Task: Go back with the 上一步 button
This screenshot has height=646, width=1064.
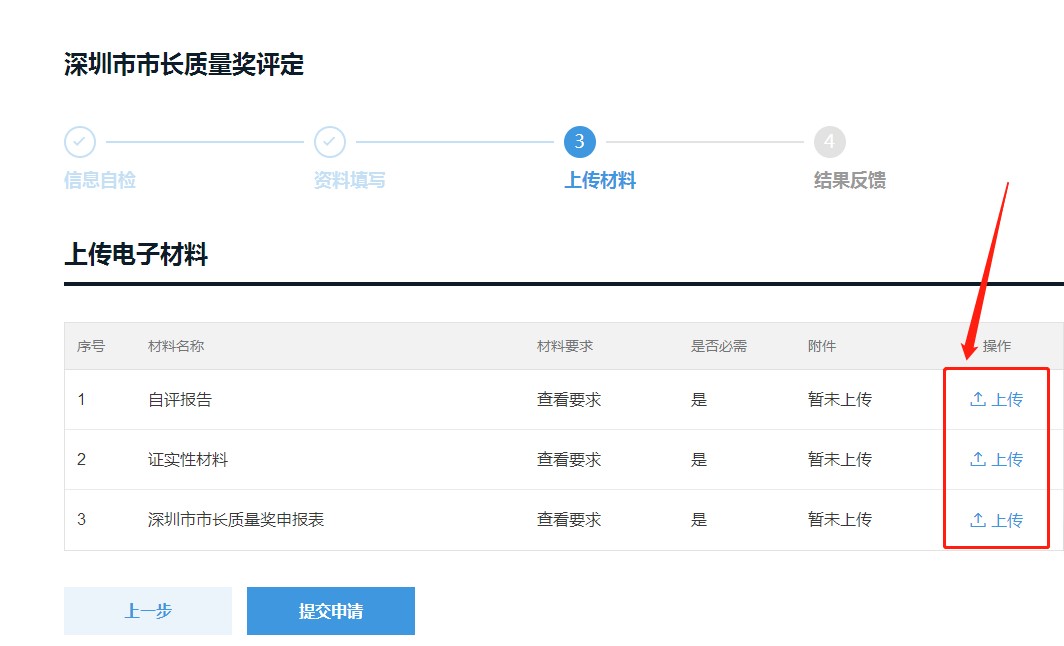Action: (x=148, y=611)
